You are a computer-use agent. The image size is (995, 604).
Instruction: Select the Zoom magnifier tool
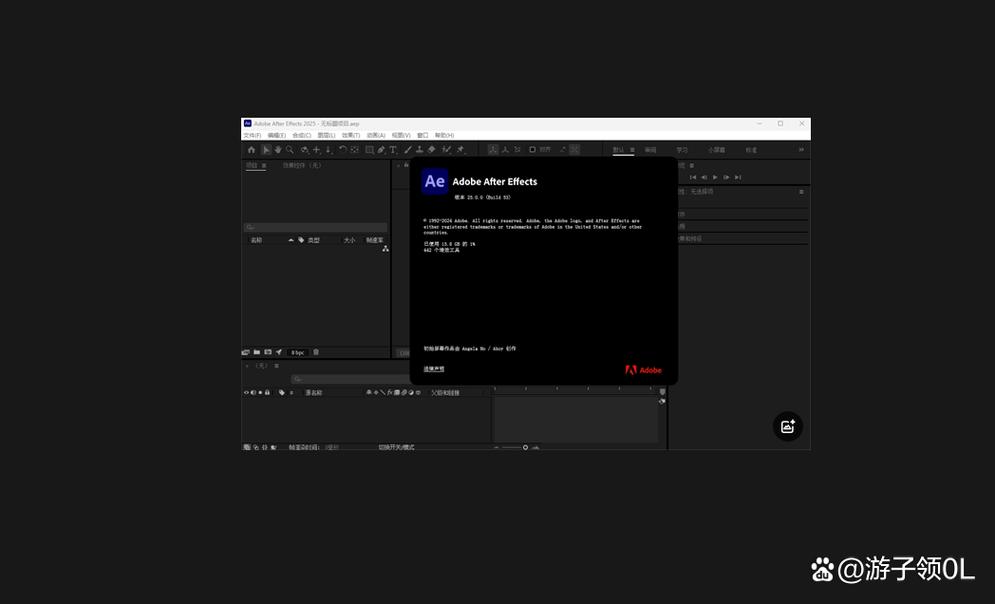(290, 150)
